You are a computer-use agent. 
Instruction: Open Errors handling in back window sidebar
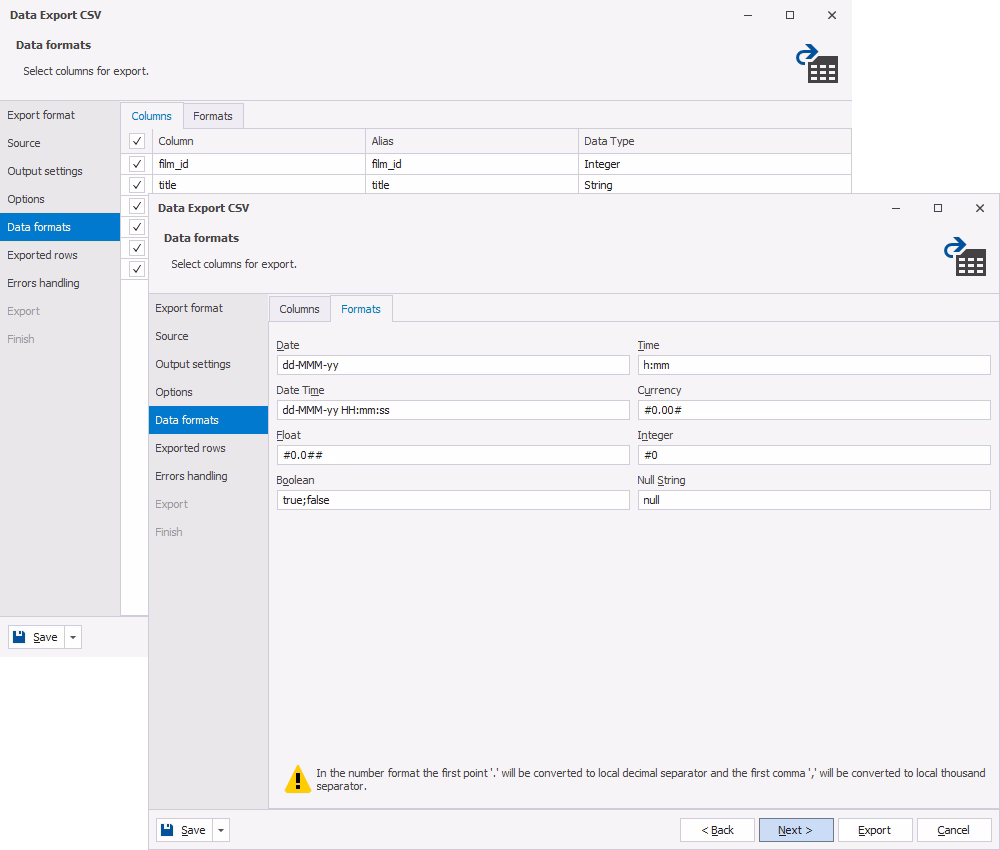[x=60, y=283]
